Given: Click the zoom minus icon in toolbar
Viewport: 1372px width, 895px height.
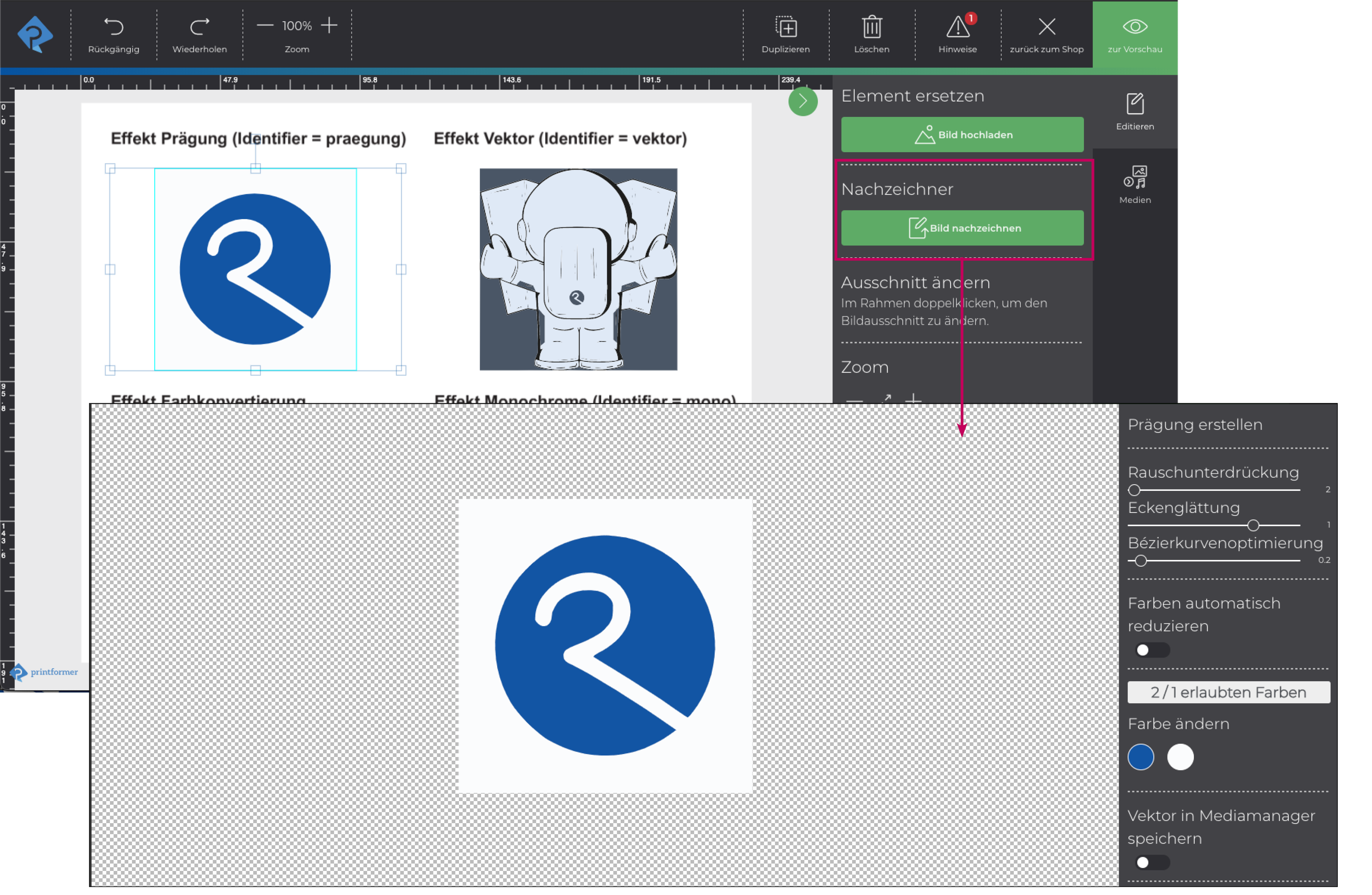Looking at the screenshot, I should click(x=265, y=25).
